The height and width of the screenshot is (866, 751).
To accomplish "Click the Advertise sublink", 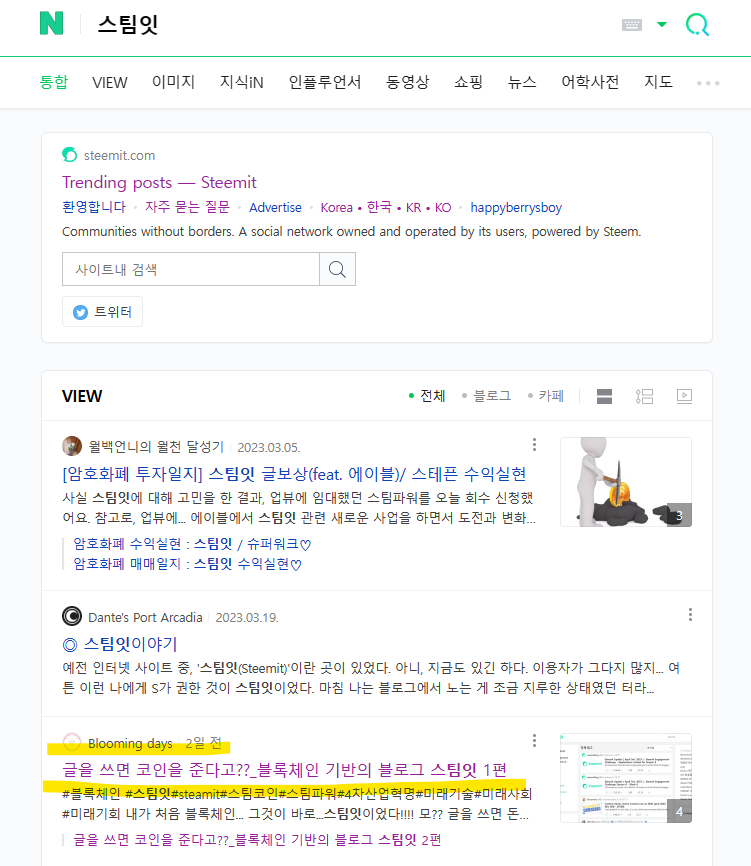I will (x=275, y=208).
